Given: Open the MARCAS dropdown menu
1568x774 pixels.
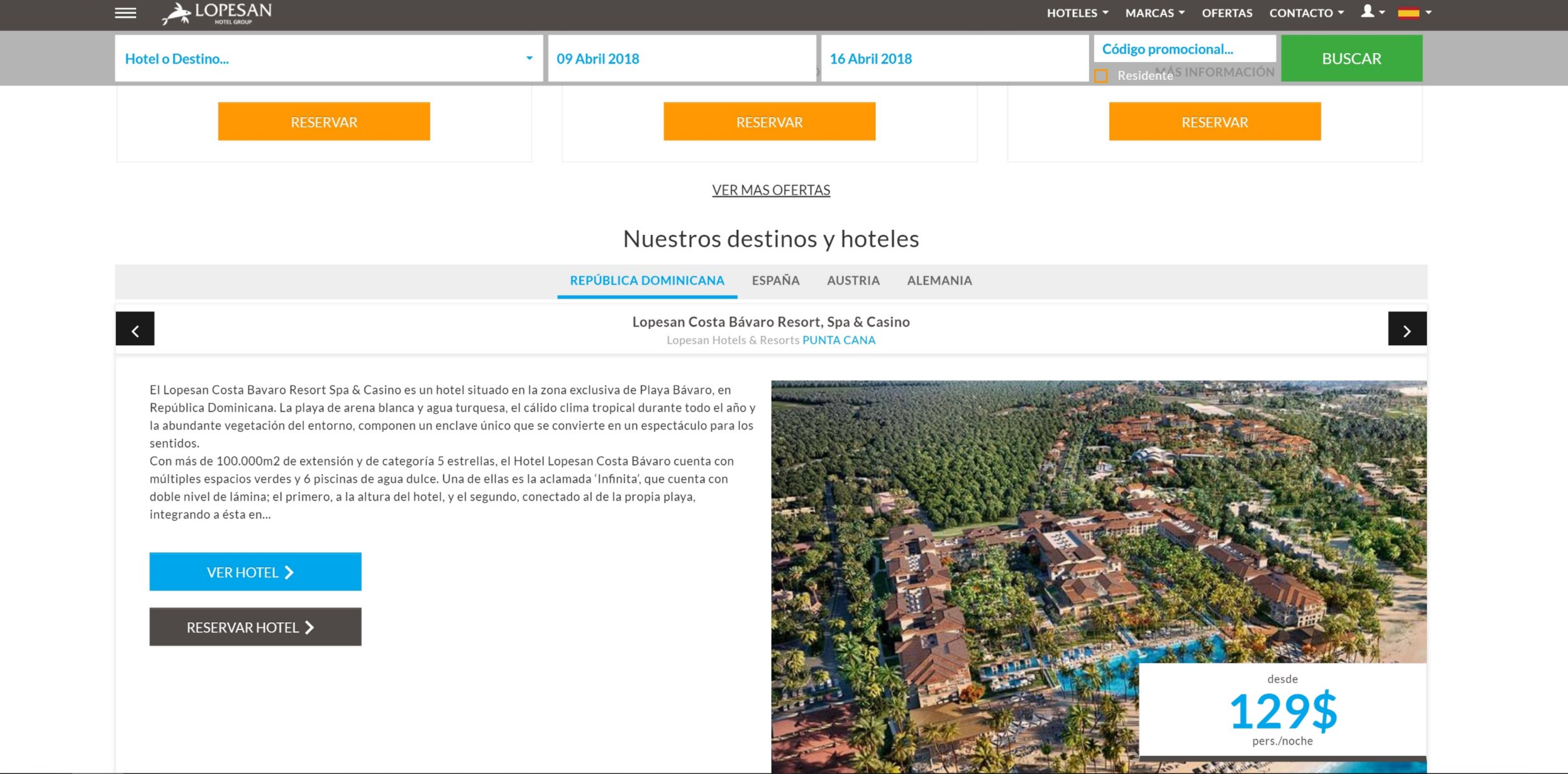Looking at the screenshot, I should [1154, 13].
